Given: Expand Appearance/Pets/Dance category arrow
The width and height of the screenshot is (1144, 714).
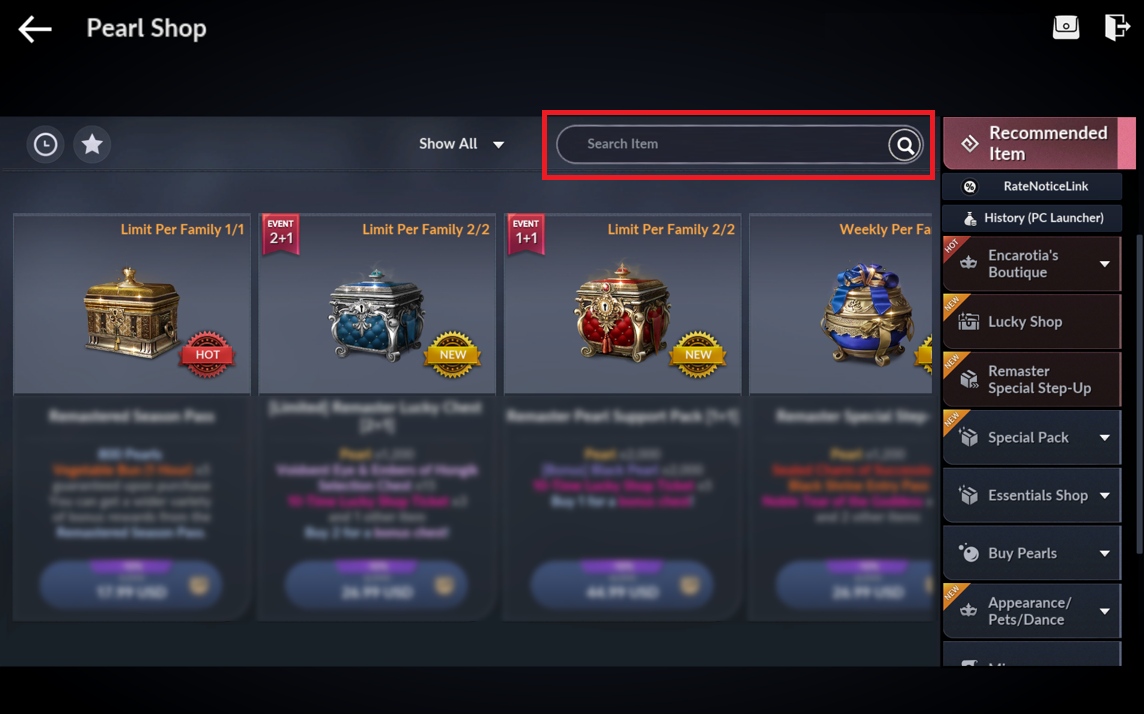Looking at the screenshot, I should 1105,611.
